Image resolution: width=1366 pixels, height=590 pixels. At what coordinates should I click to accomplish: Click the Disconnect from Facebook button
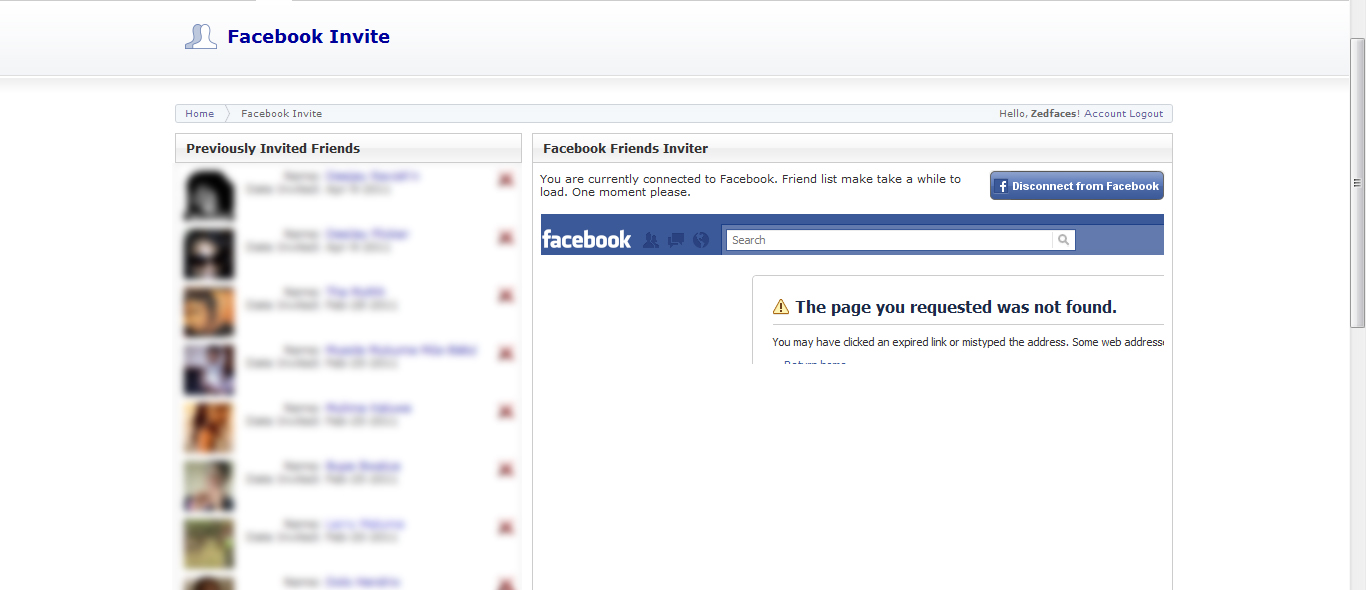tap(1077, 186)
